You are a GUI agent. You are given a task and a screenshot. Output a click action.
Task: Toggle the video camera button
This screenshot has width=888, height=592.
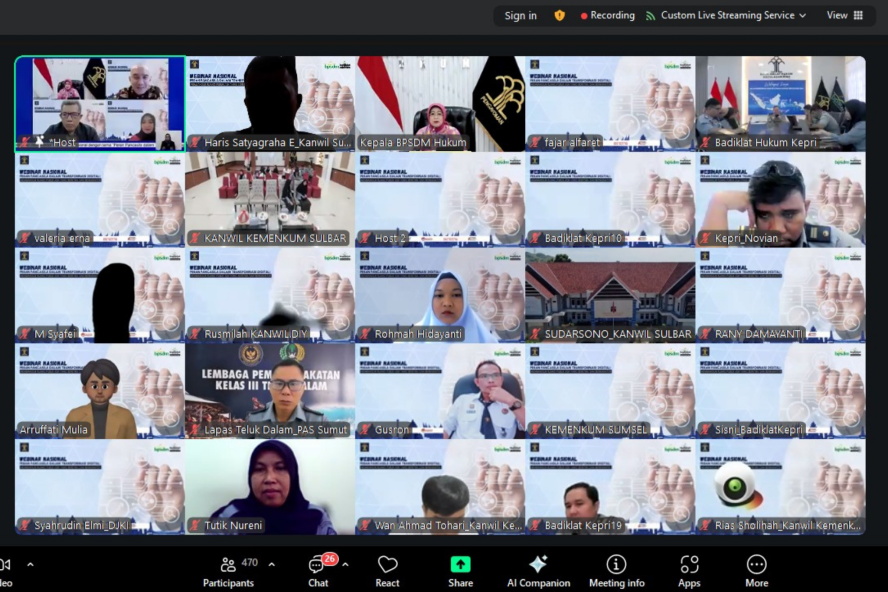[x=5, y=570]
